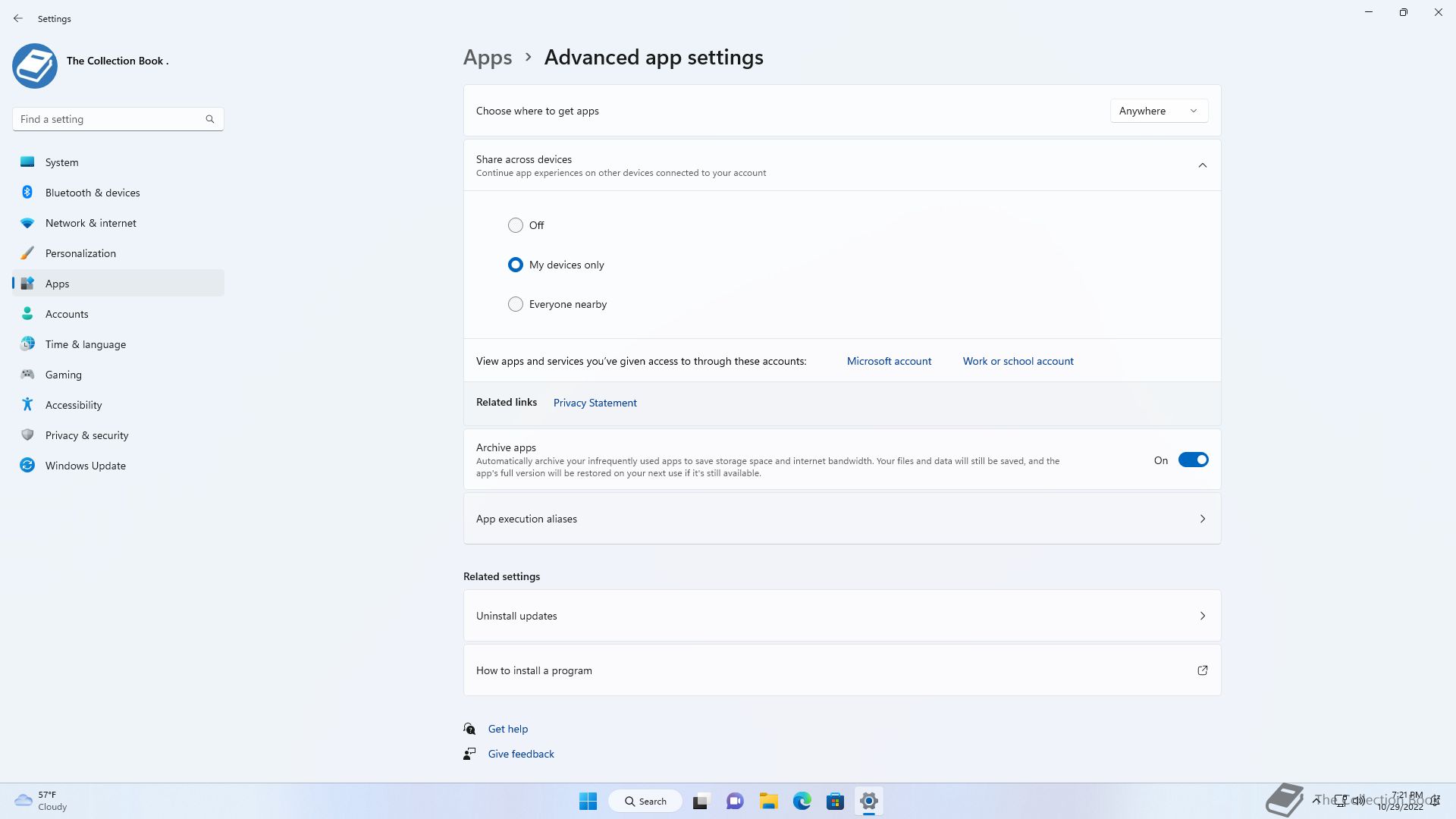
Task: Click the Personalization paintbrush icon
Action: 27,253
